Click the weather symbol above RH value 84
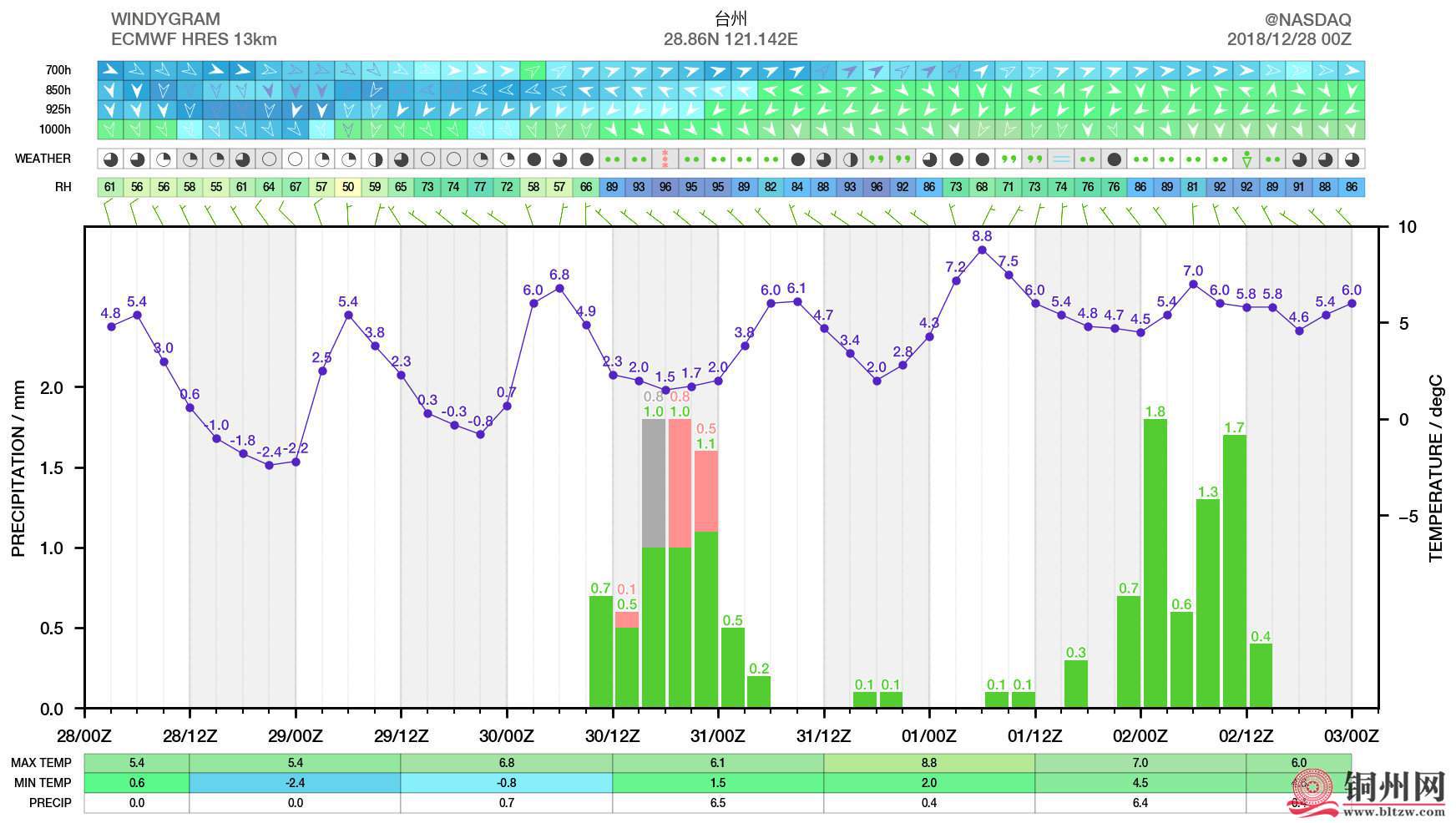 tap(797, 159)
